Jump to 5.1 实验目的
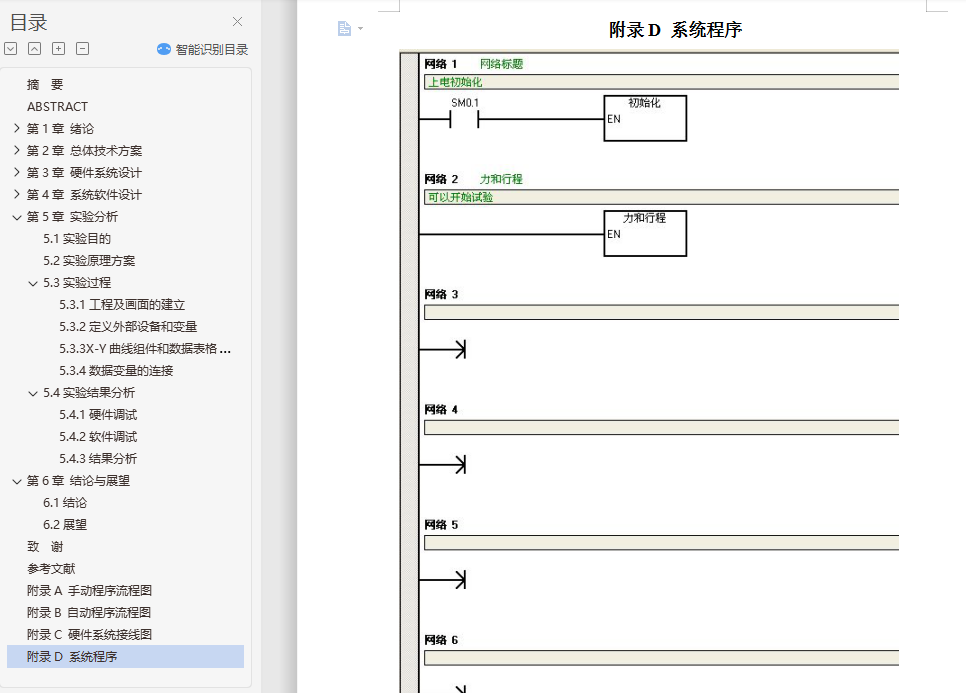The image size is (966, 693). pos(77,239)
